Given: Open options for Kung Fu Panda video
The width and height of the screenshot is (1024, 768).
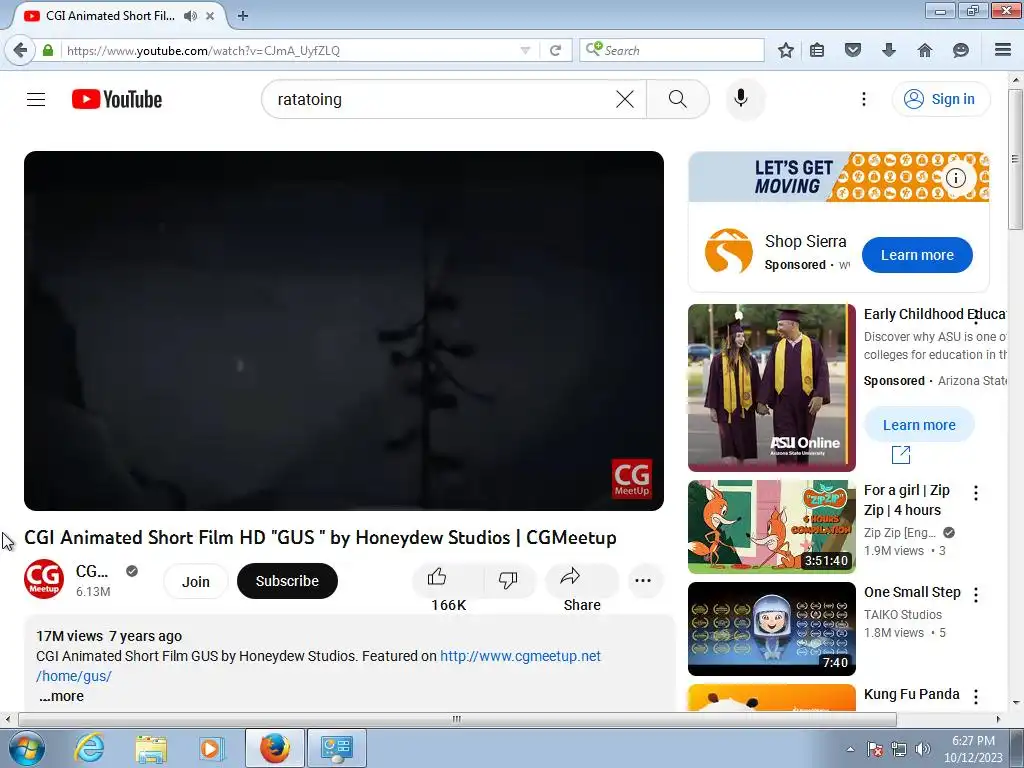Looking at the screenshot, I should (x=976, y=697).
